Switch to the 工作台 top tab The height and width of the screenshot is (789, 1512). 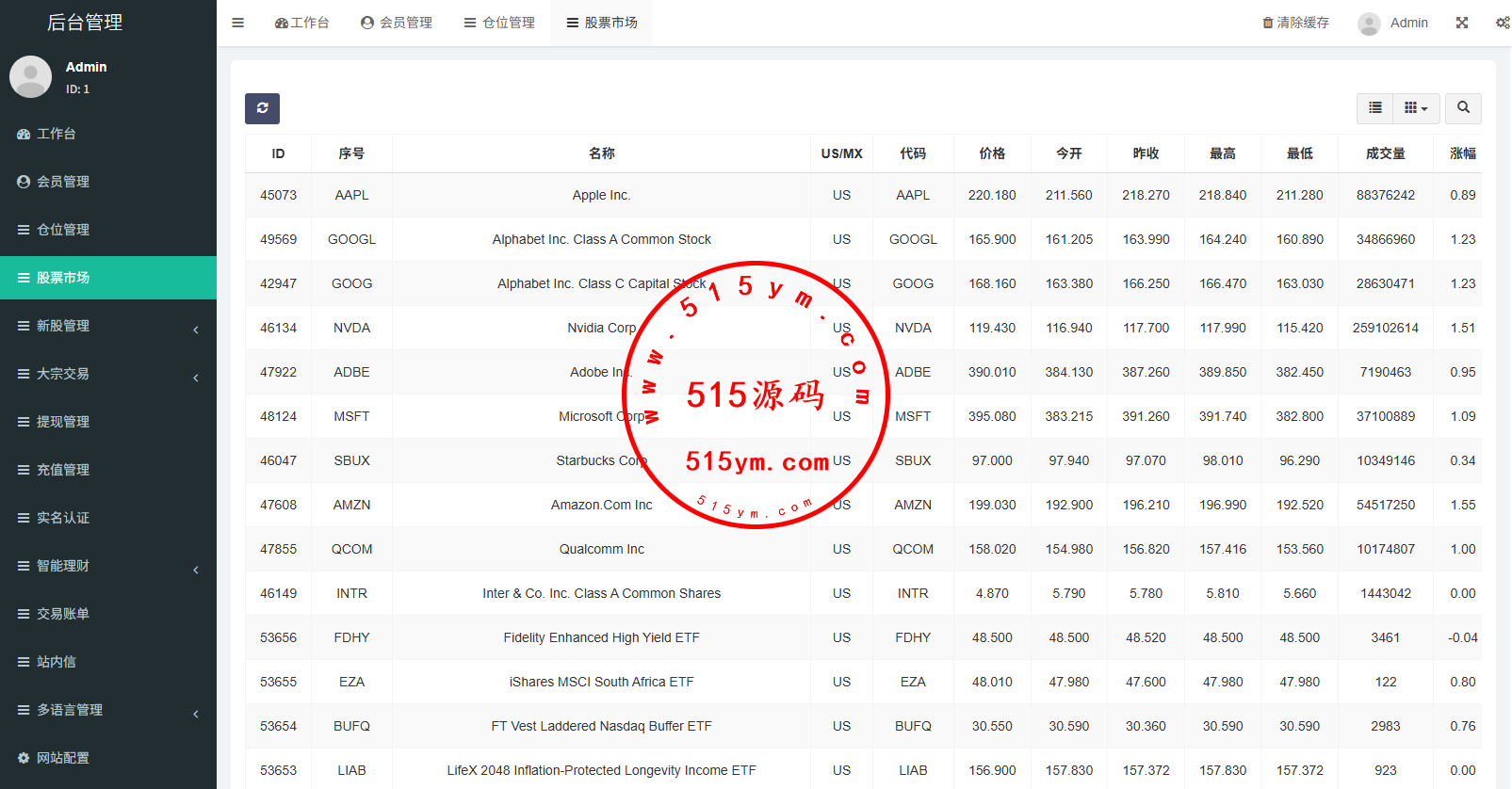pyautogui.click(x=301, y=23)
